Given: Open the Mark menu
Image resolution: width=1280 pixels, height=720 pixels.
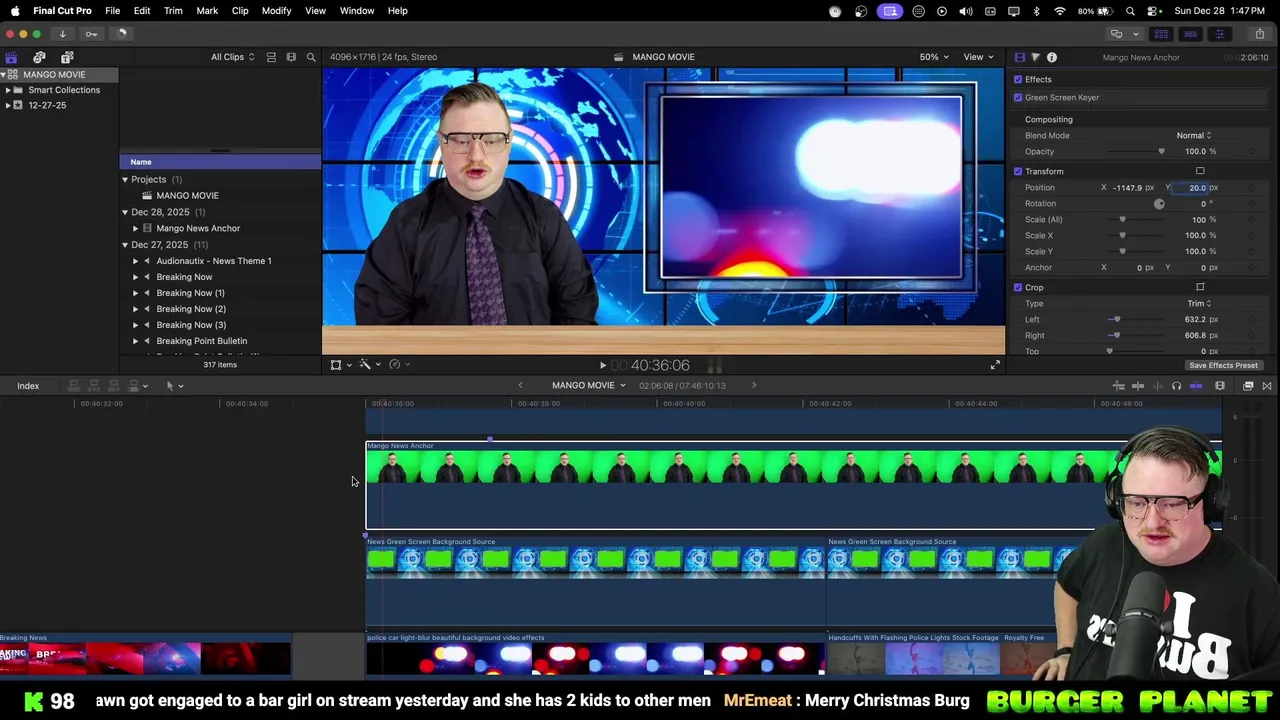Looking at the screenshot, I should pyautogui.click(x=207, y=10).
